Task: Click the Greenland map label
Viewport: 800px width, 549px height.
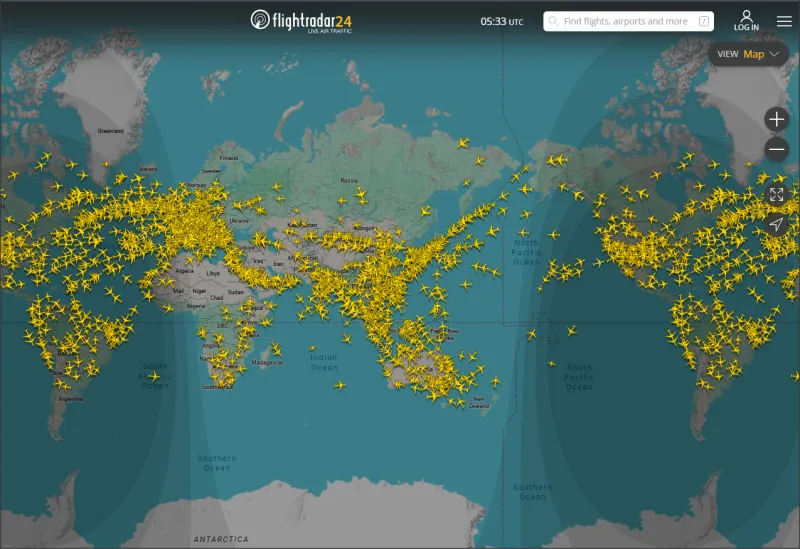Action: point(110,131)
